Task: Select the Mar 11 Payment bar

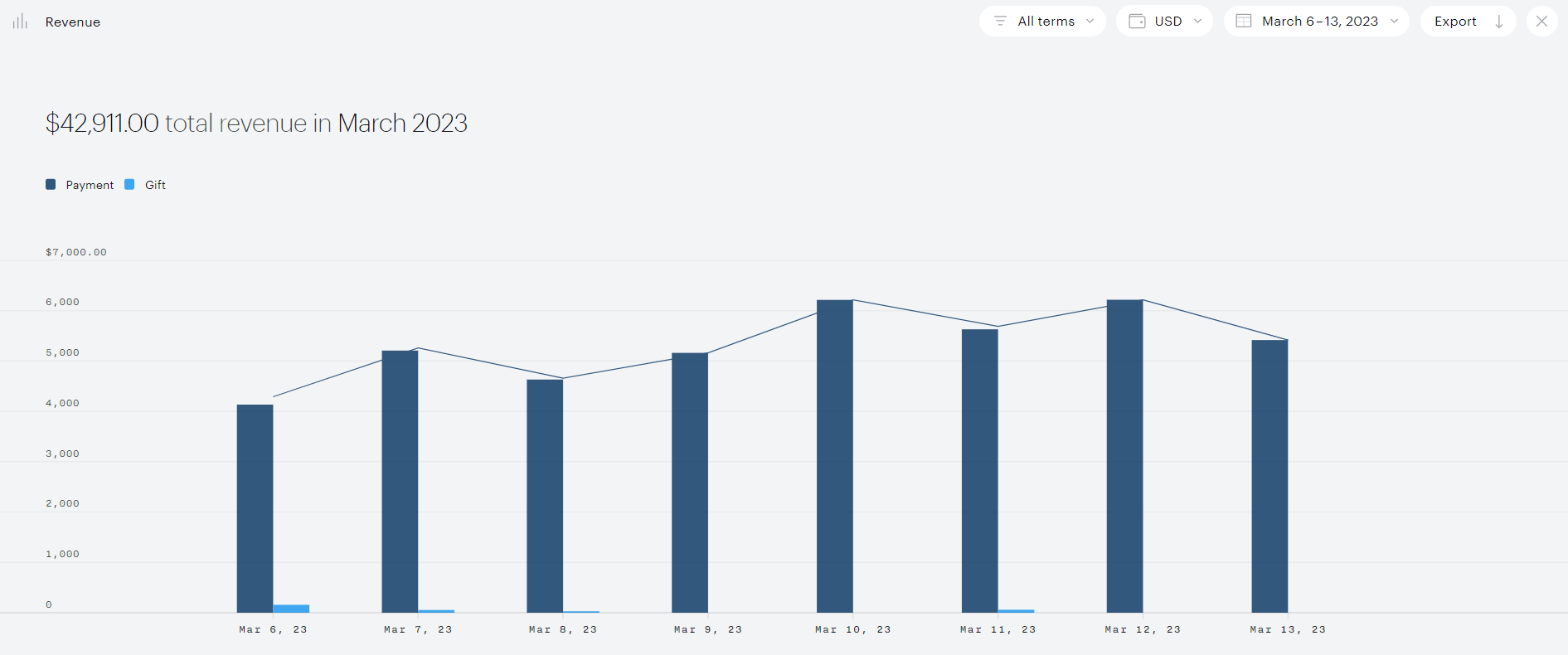Action: coord(980,471)
